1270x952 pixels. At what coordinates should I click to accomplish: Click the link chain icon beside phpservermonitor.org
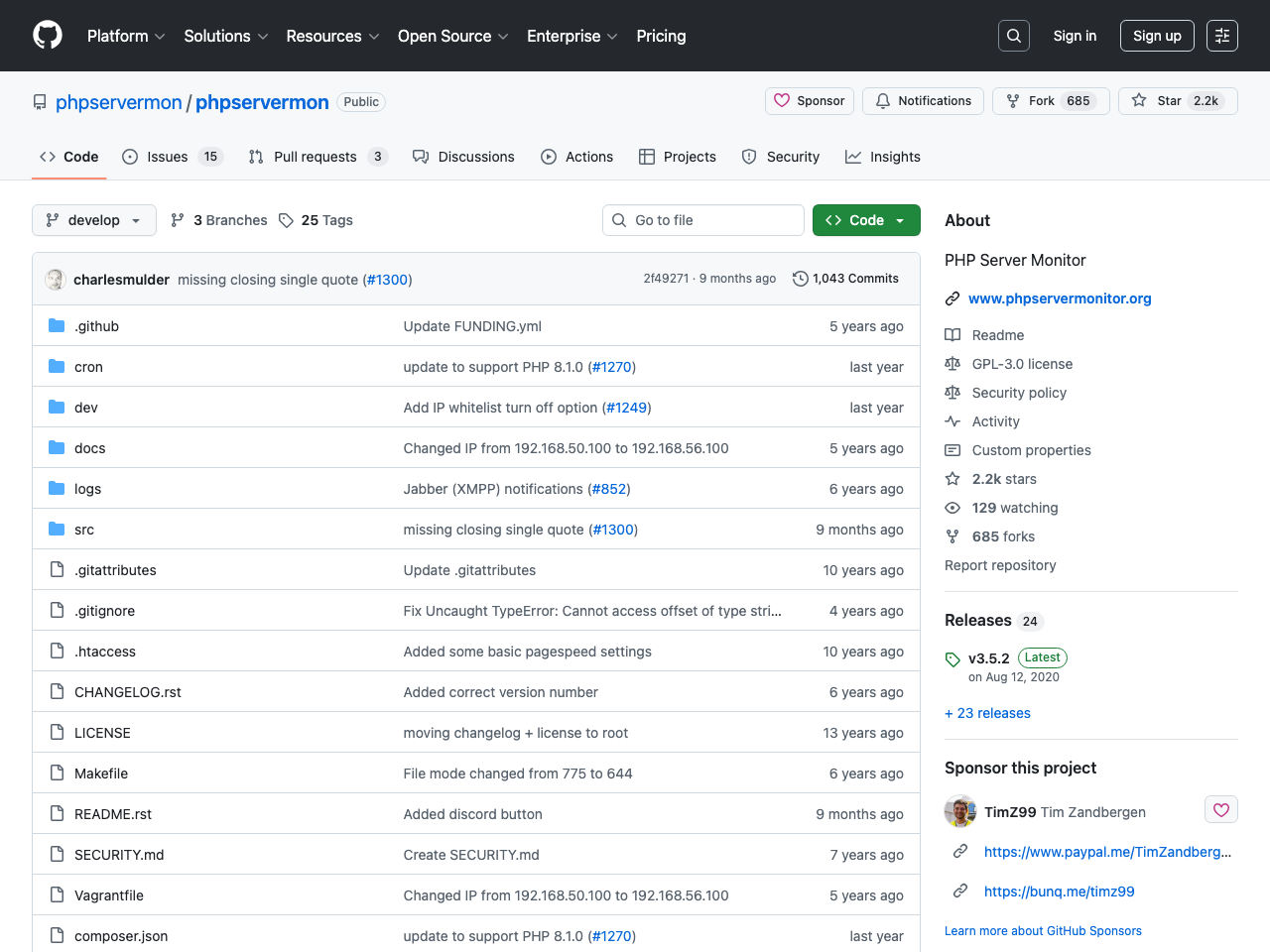pyautogui.click(x=953, y=297)
